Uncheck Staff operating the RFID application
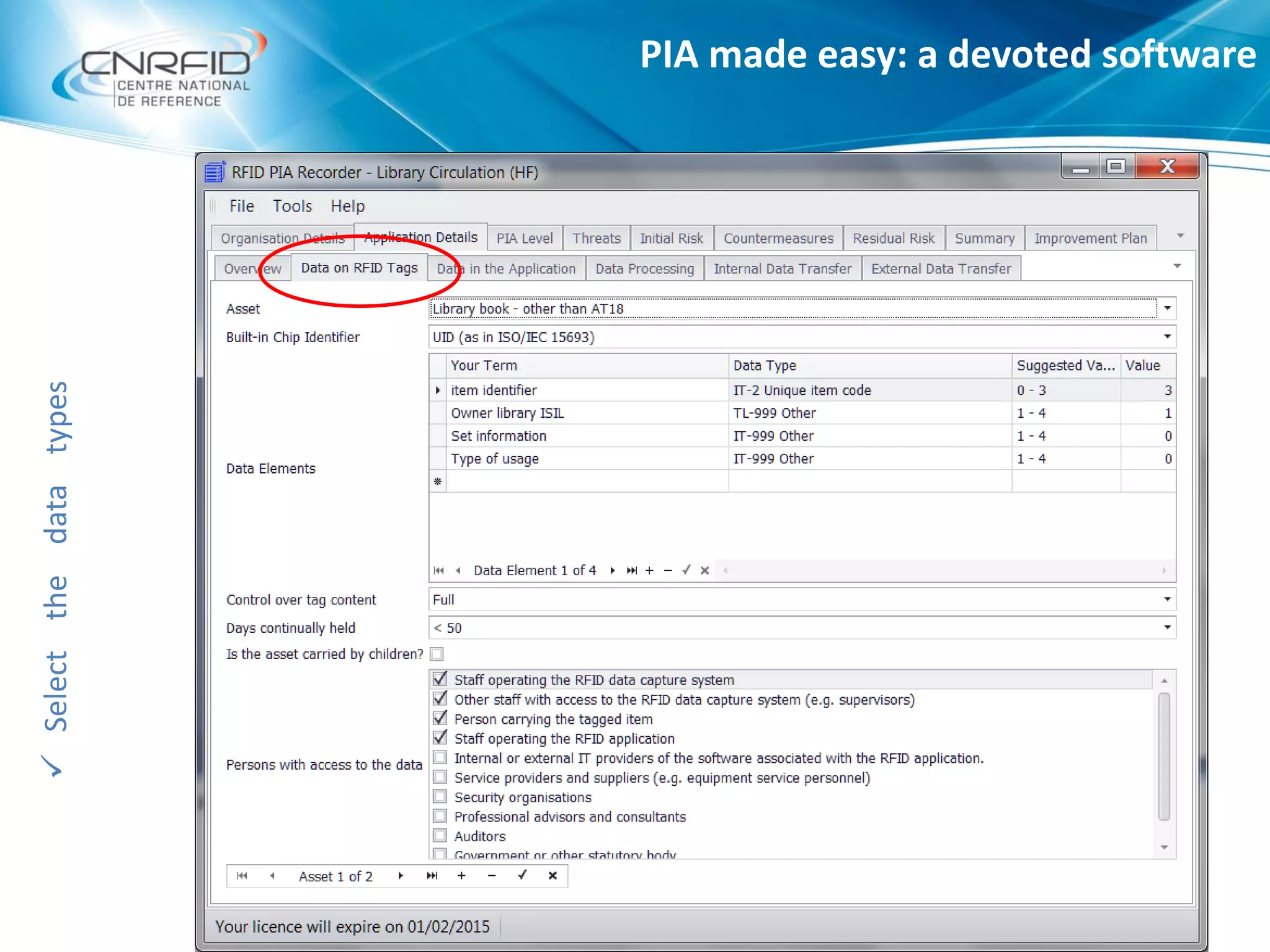Viewport: 1270px width, 952px height. [x=440, y=738]
